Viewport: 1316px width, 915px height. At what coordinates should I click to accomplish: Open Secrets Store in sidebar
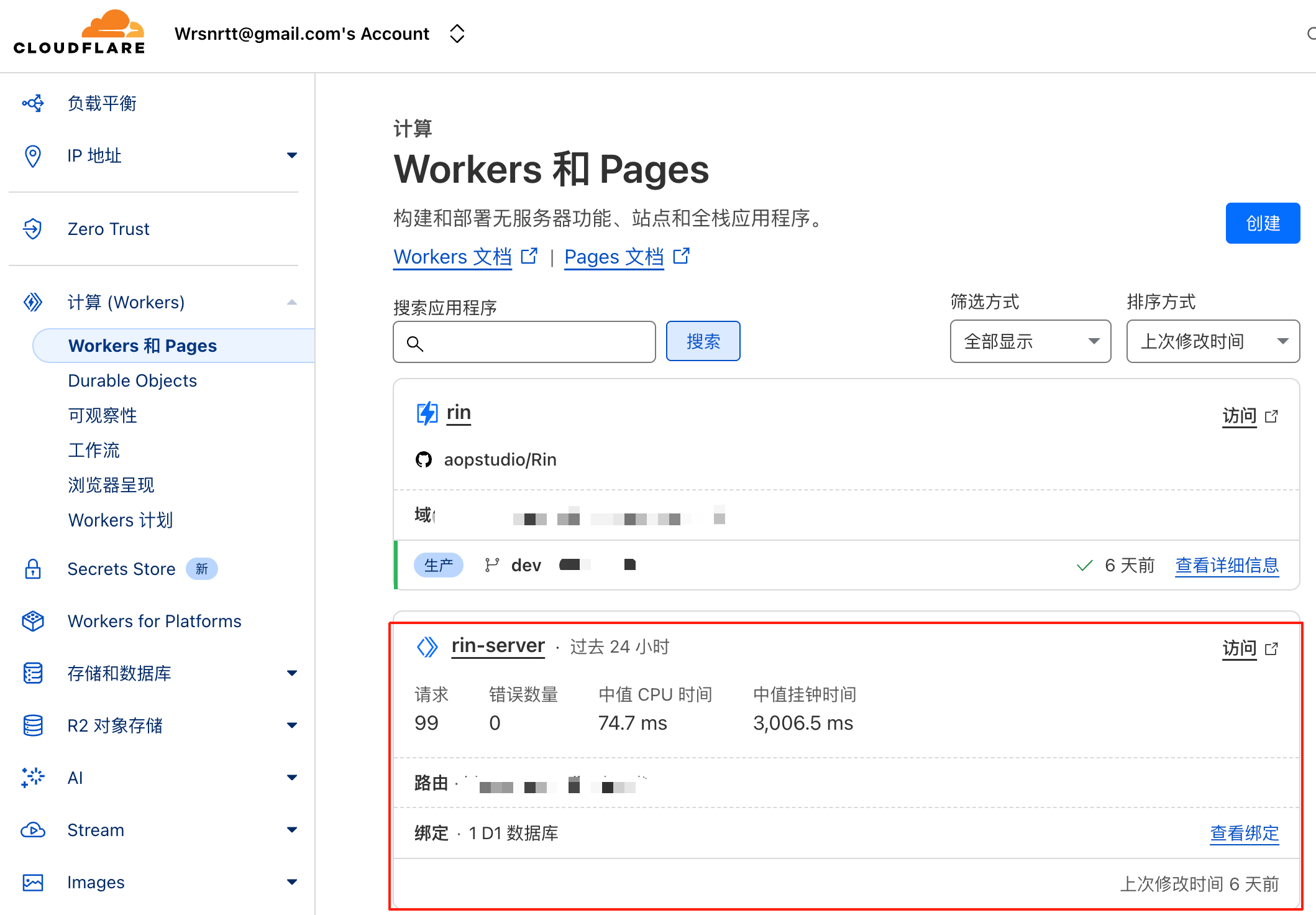(121, 569)
